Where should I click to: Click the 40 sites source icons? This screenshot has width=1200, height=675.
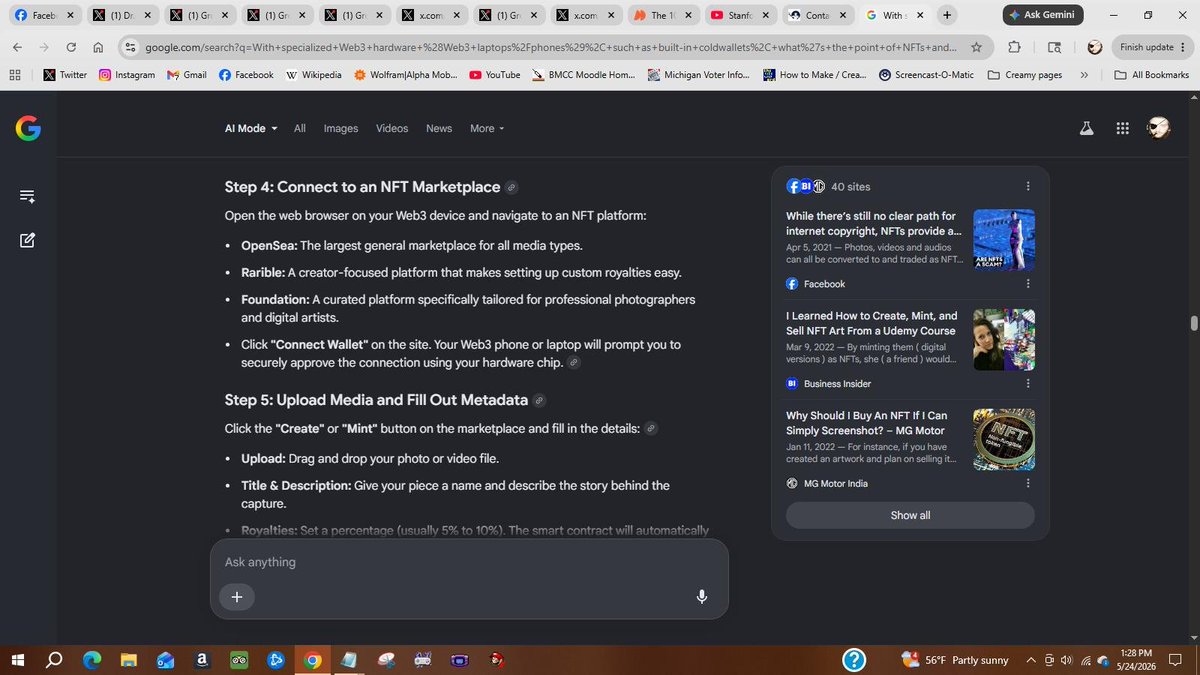point(806,186)
